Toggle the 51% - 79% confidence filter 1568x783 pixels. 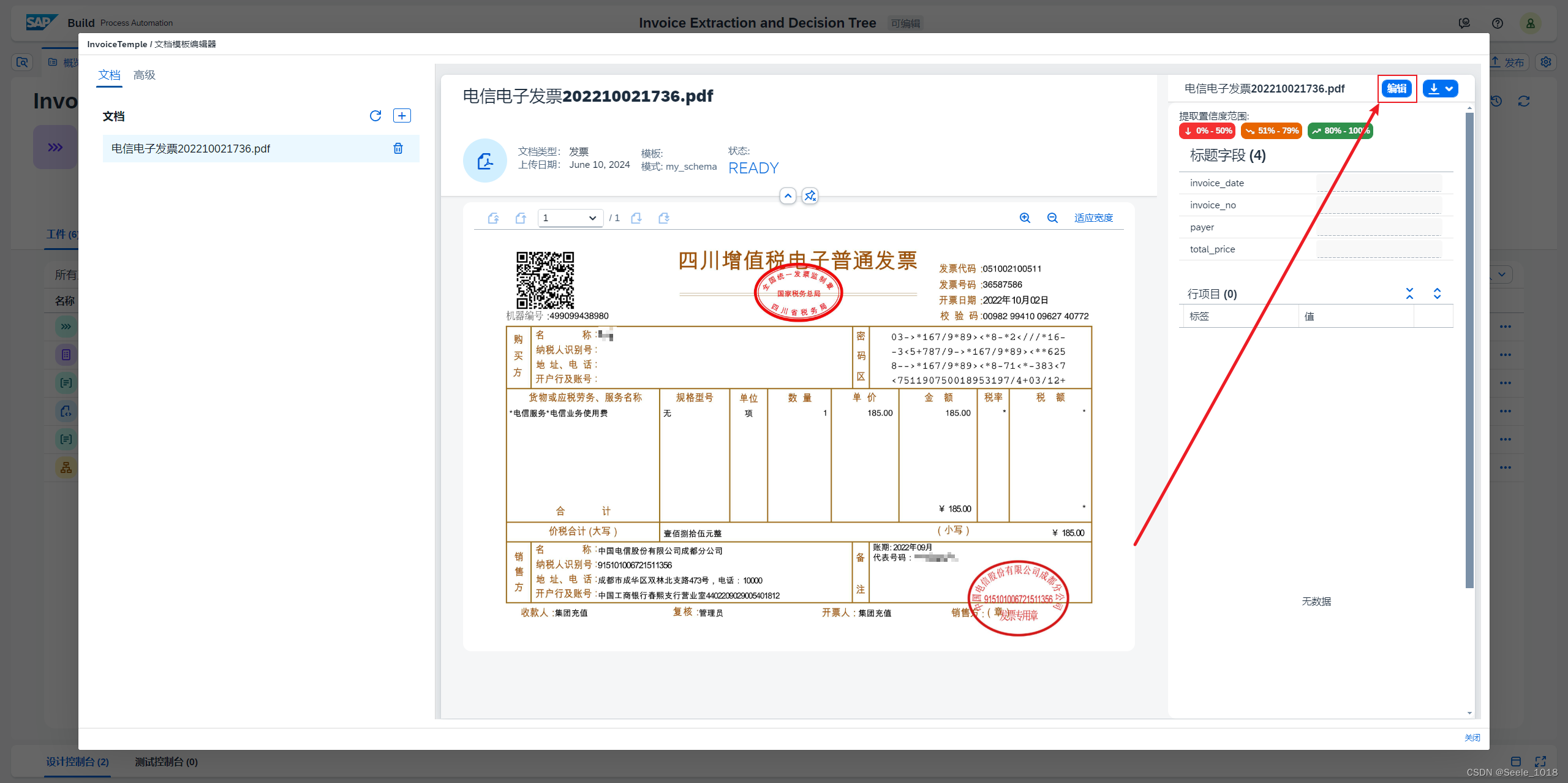[1271, 130]
